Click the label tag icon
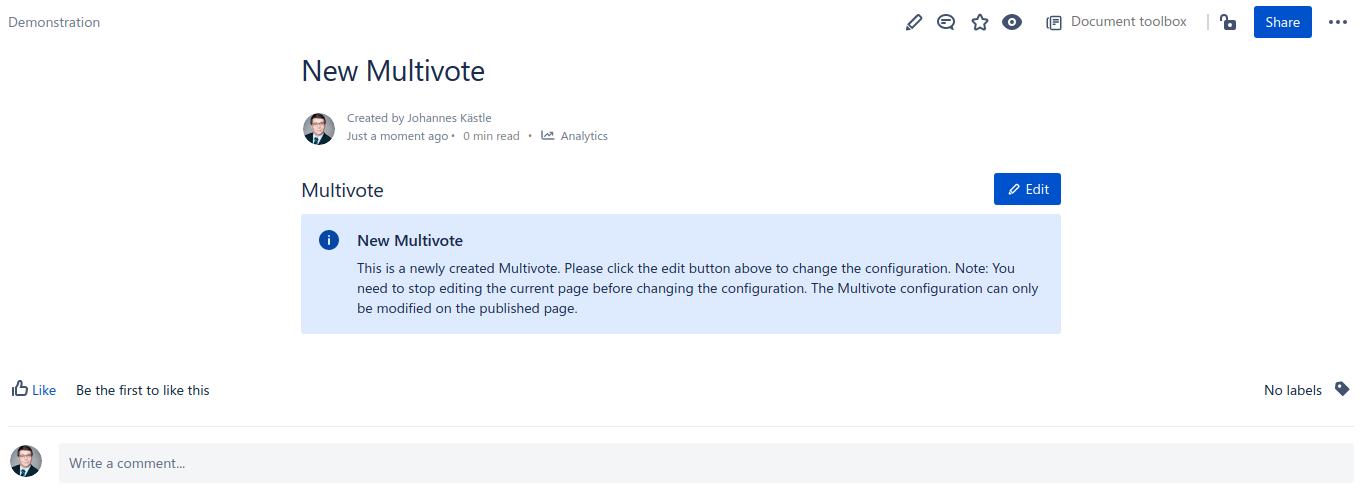The height and width of the screenshot is (494, 1363). [1342, 389]
